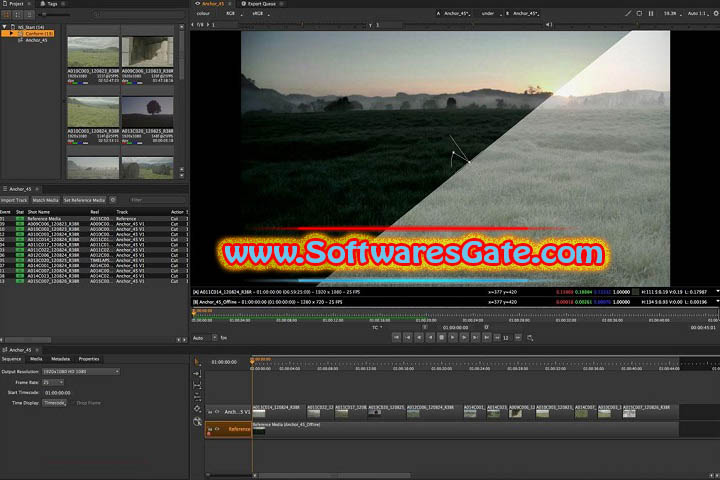The image size is (720, 480).
Task: Click the refresh icon beside Set Reference Media
Action: (113, 200)
